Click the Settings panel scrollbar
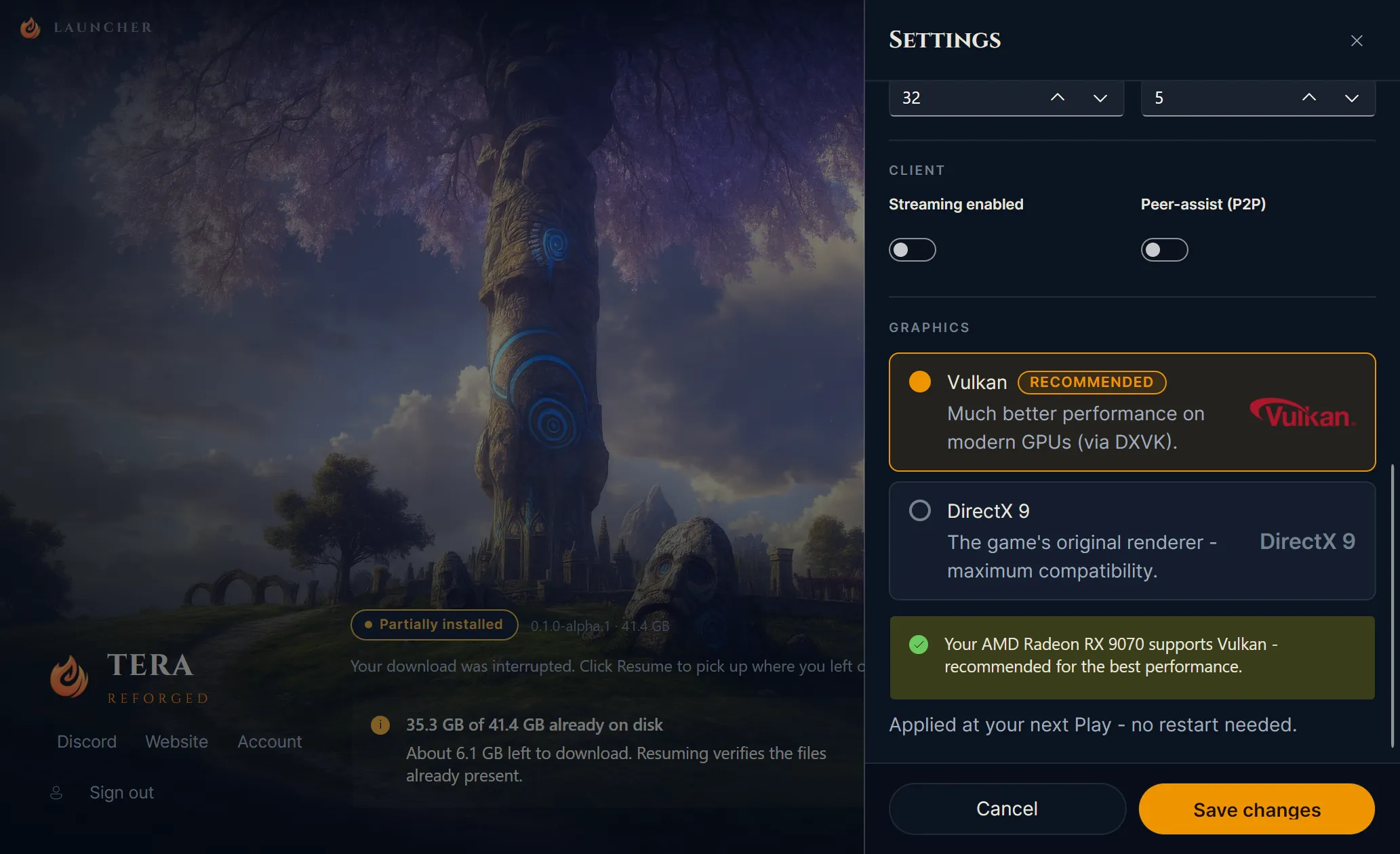Screen dimensions: 1400x854 [1393, 605]
